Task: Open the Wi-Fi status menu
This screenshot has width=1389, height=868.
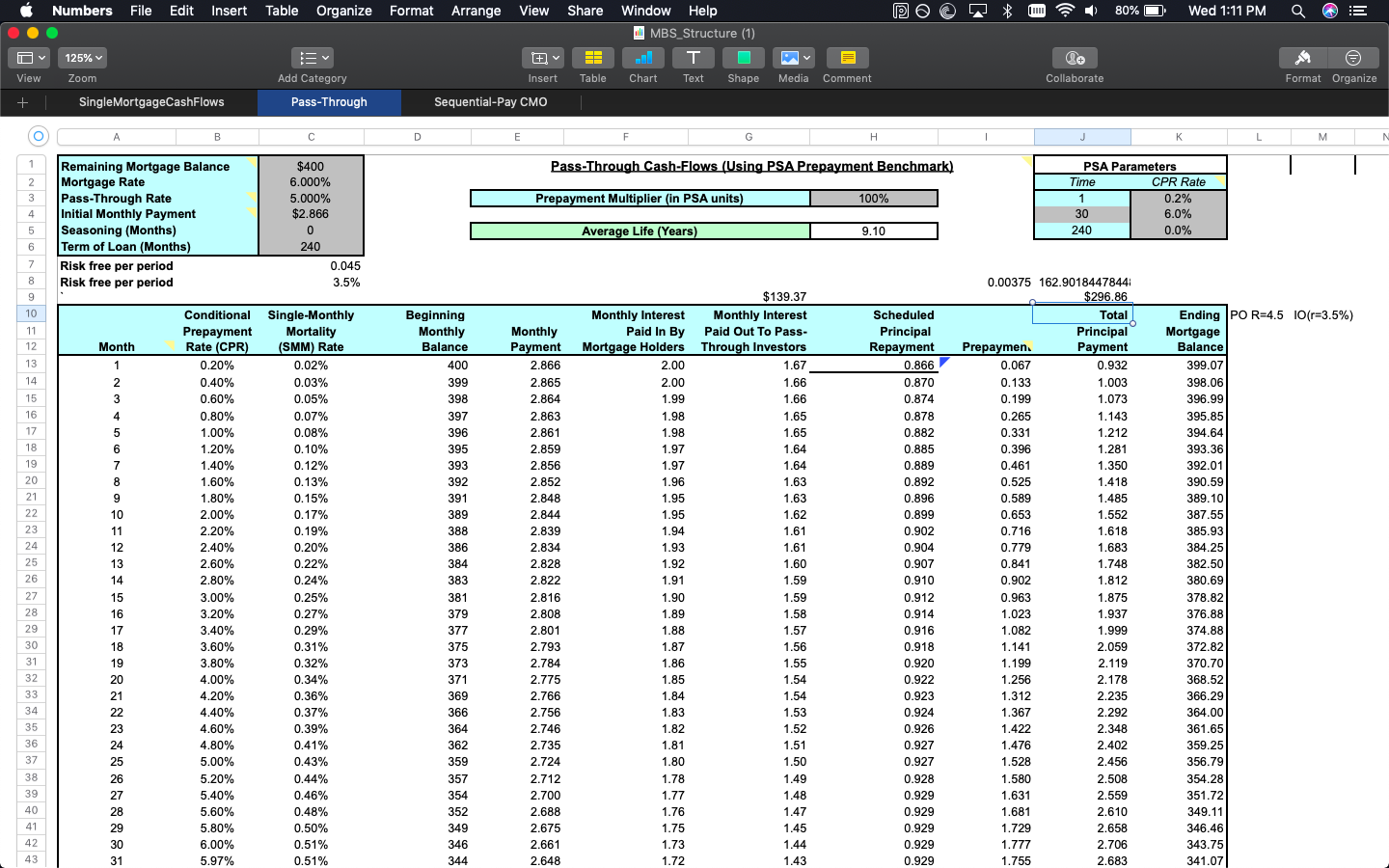Action: (1065, 11)
